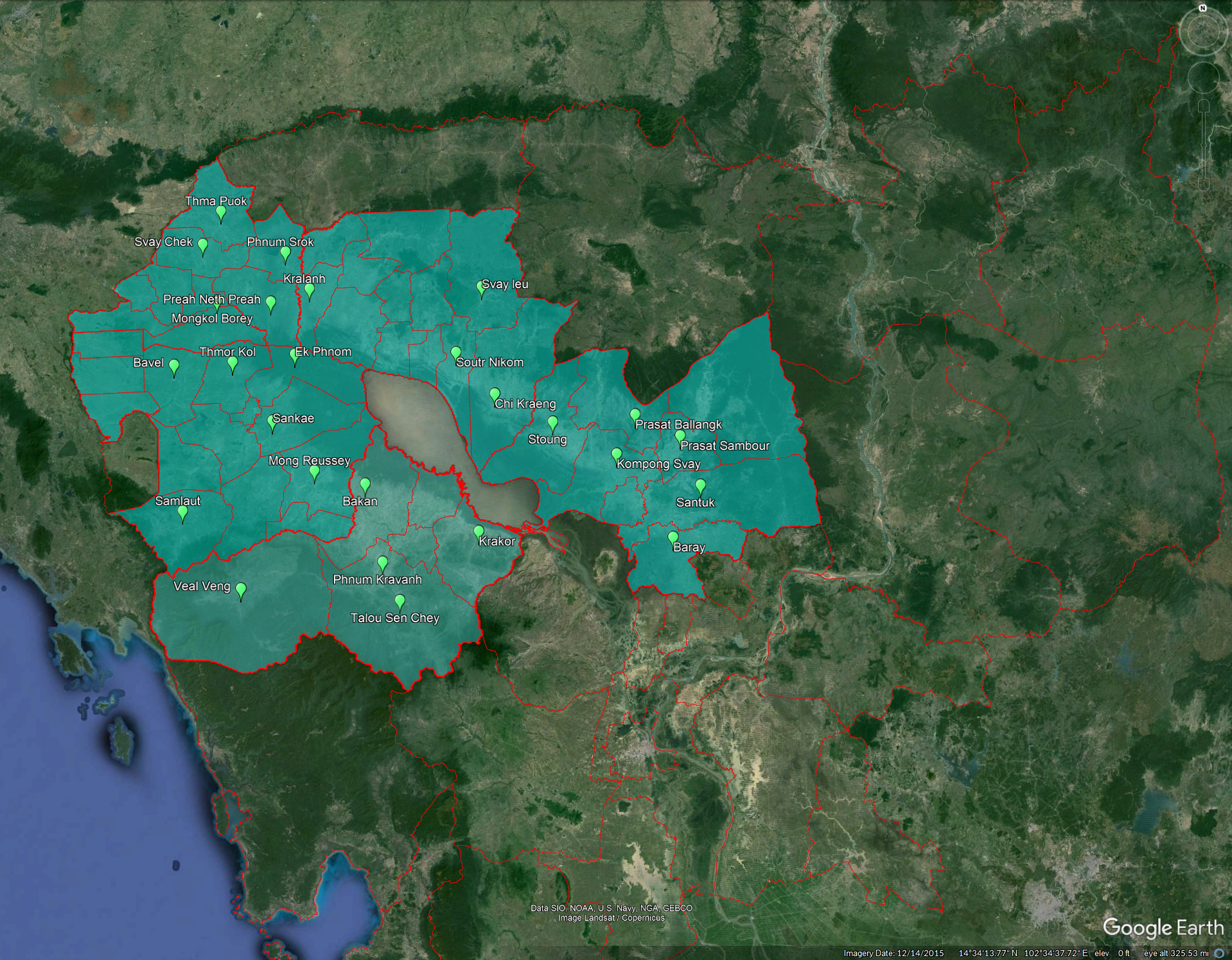Select the Santuk placemark pin

click(x=700, y=485)
